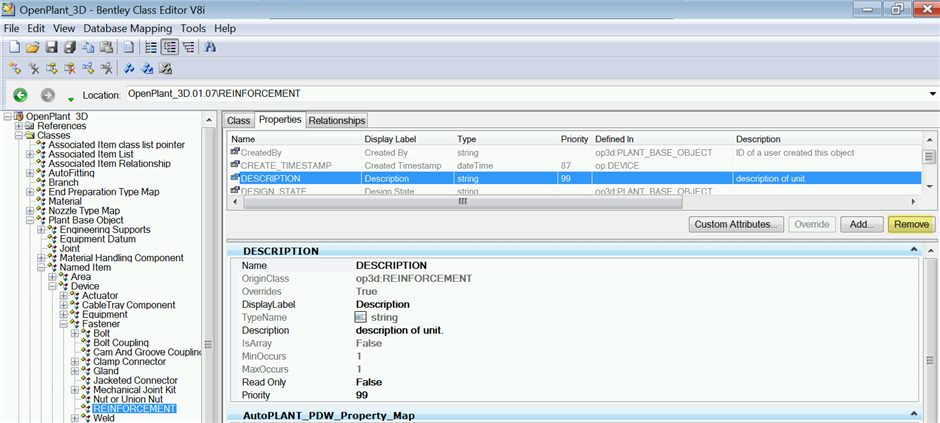Switch to the hierarchy view icon
This screenshot has height=423, width=940.
tap(189, 47)
